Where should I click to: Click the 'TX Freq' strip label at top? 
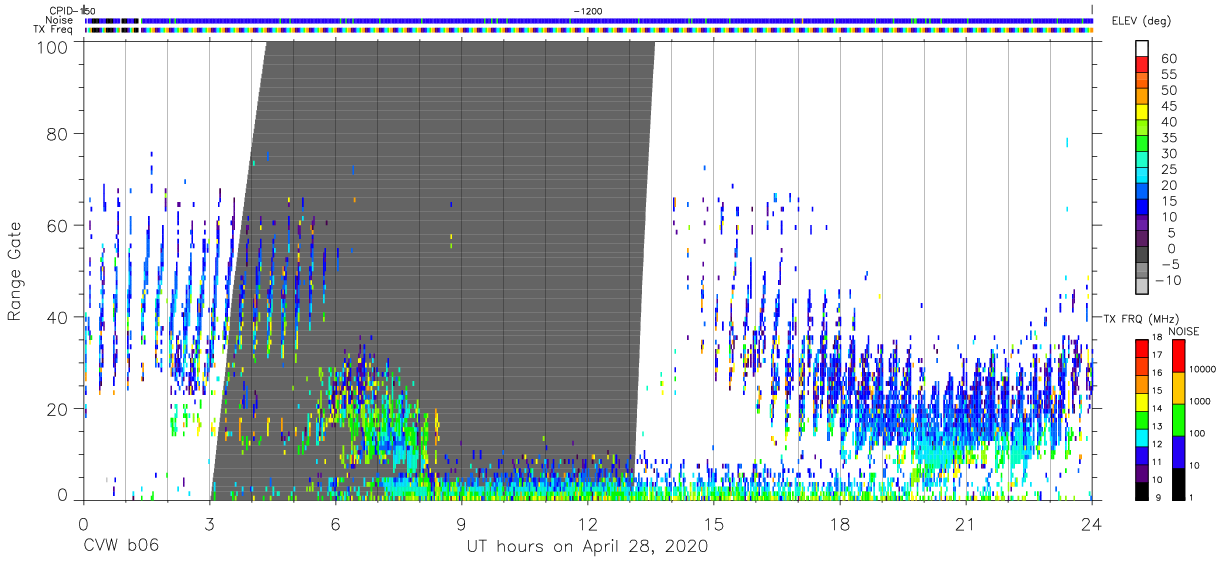(x=54, y=30)
